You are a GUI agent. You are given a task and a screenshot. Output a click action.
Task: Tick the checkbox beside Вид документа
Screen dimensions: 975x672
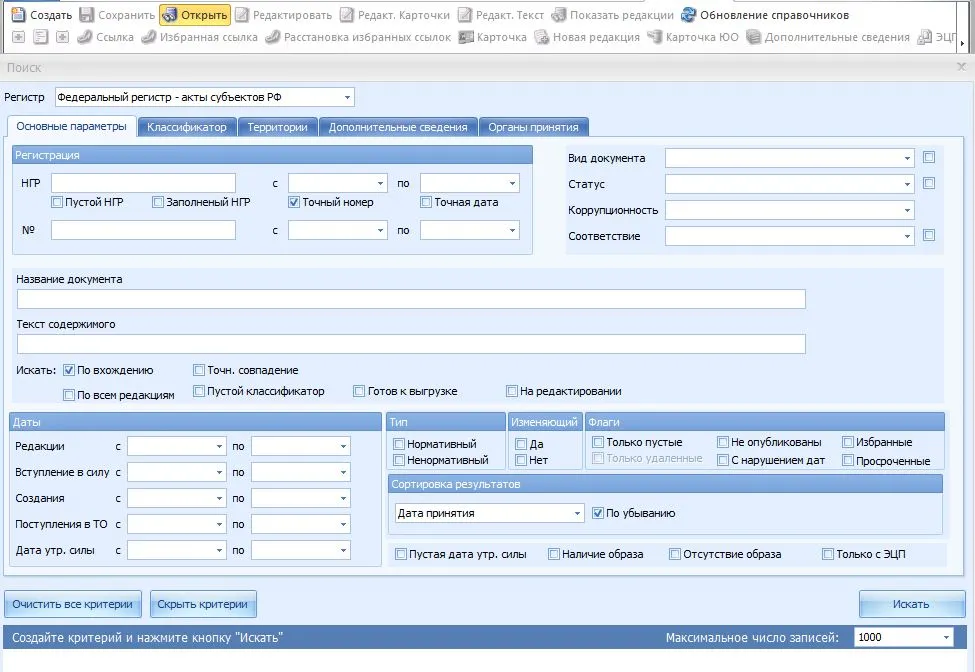point(929,157)
